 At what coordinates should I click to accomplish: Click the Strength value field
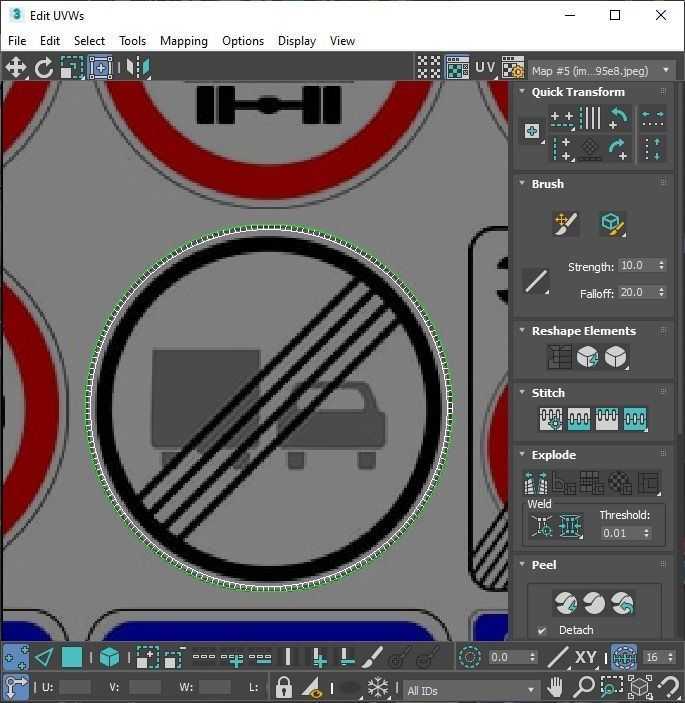tap(637, 265)
